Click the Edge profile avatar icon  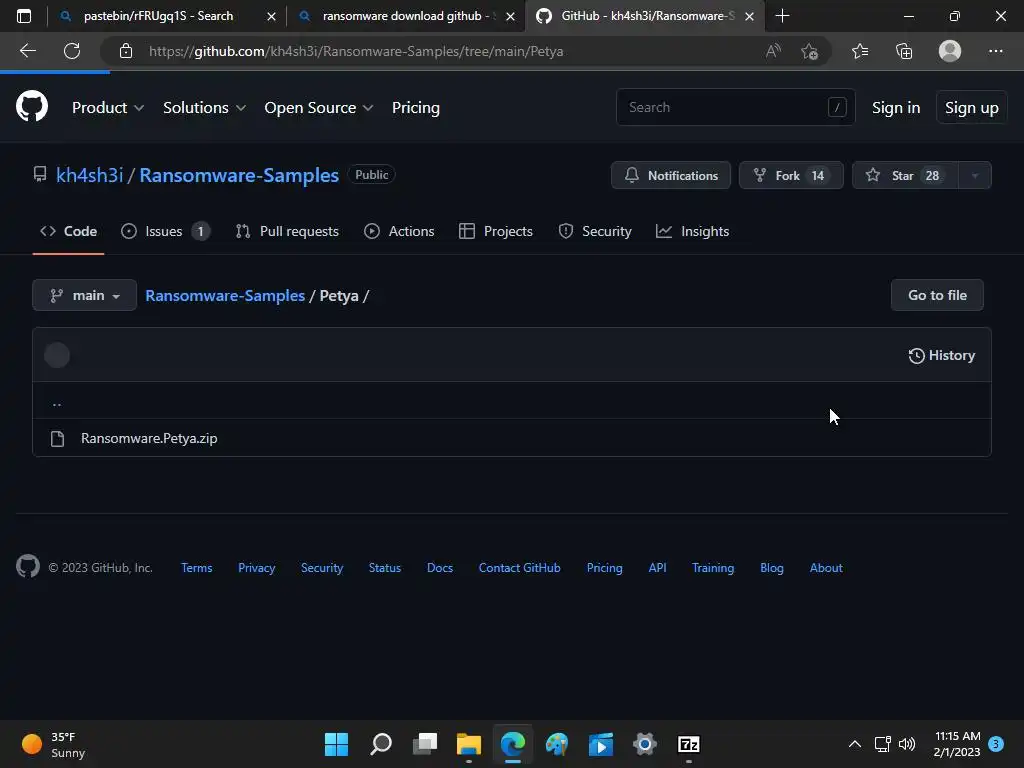pos(950,51)
